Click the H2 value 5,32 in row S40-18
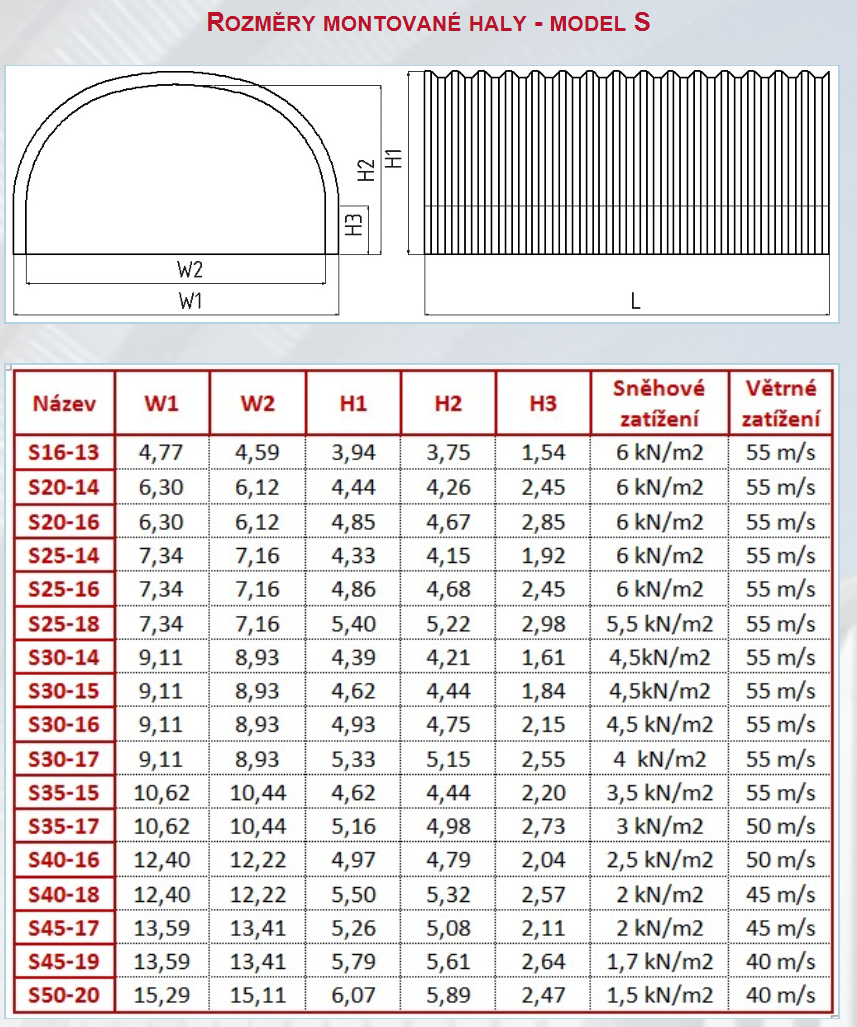Image resolution: width=857 pixels, height=1027 pixels. point(448,894)
